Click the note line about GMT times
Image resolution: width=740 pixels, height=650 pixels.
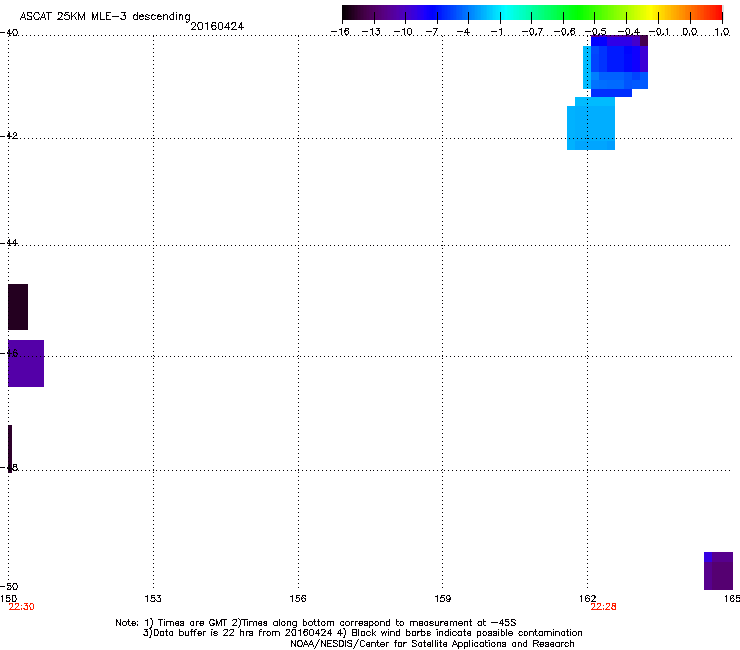[316, 623]
